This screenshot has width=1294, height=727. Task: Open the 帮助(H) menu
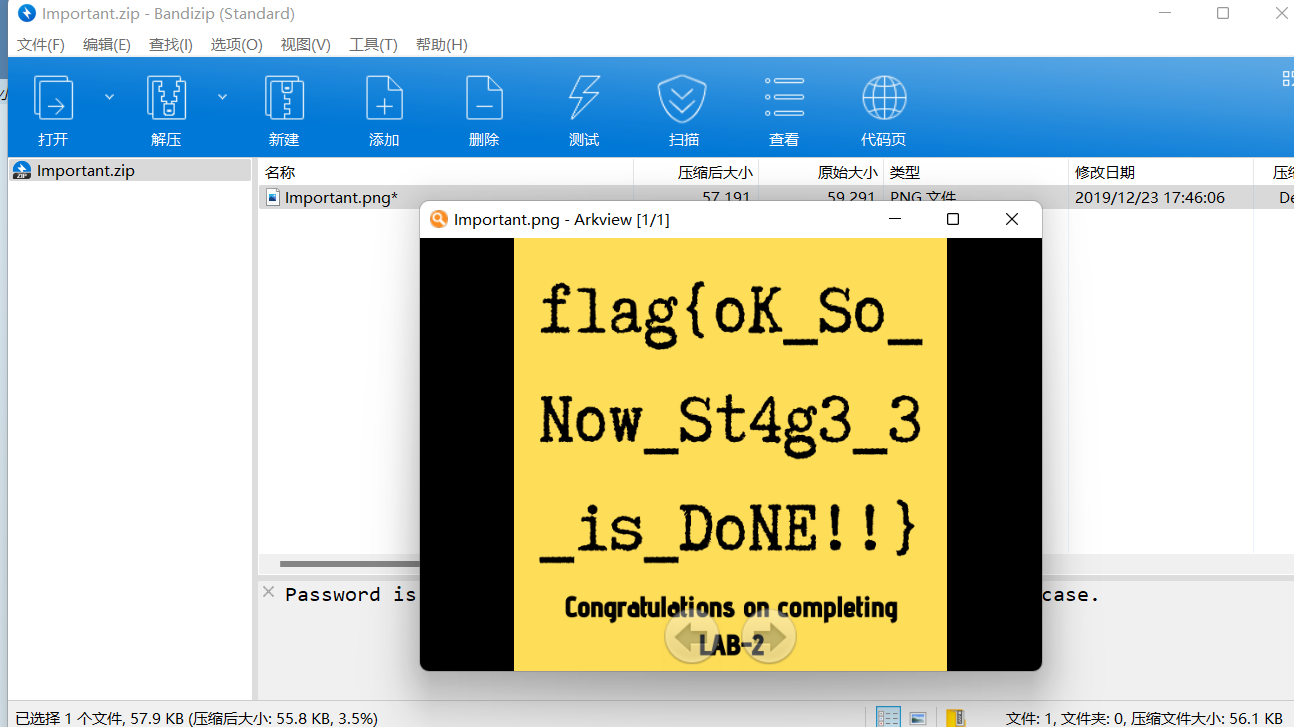[x=441, y=45]
